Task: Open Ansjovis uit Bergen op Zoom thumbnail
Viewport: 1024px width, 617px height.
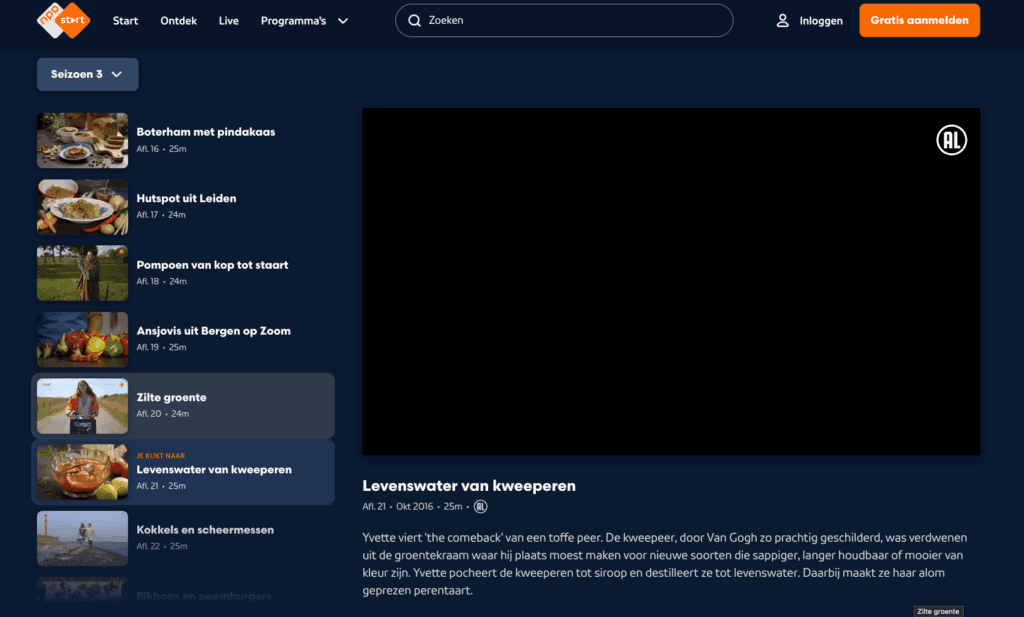Action: click(x=83, y=339)
